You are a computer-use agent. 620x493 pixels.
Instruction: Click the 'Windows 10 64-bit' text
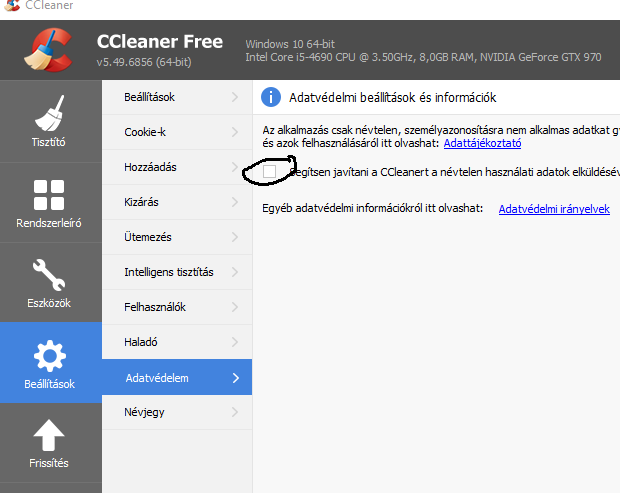click(x=290, y=44)
